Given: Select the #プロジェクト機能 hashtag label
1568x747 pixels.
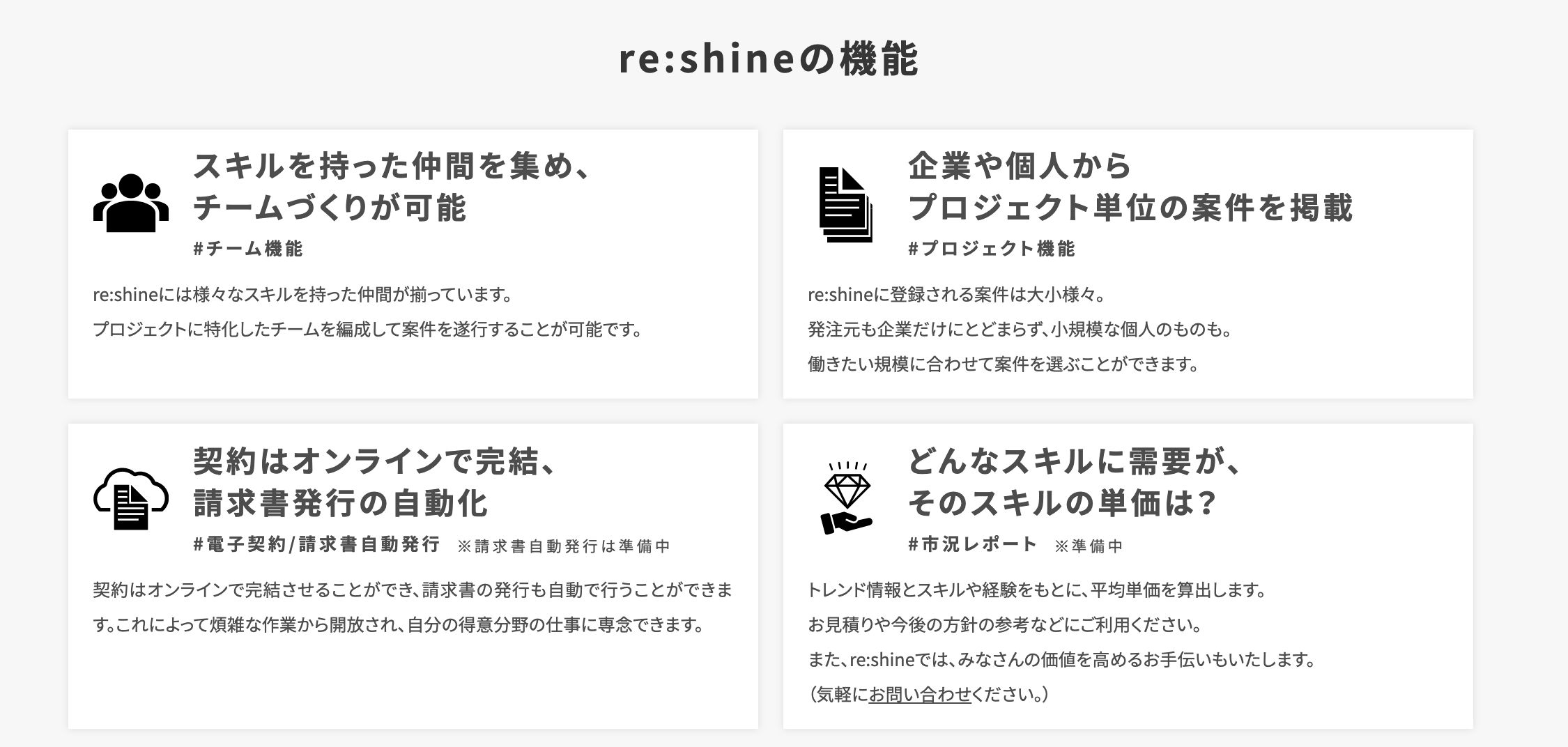Looking at the screenshot, I should 992,249.
